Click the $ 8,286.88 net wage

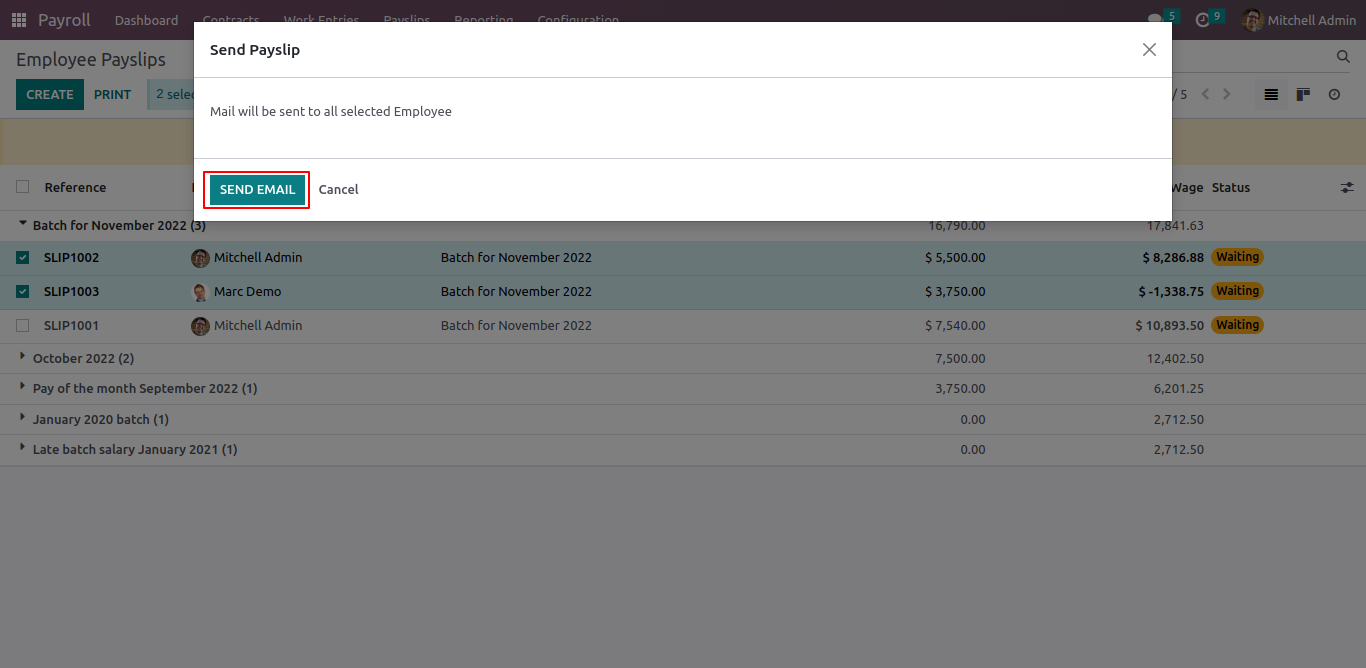(1173, 258)
